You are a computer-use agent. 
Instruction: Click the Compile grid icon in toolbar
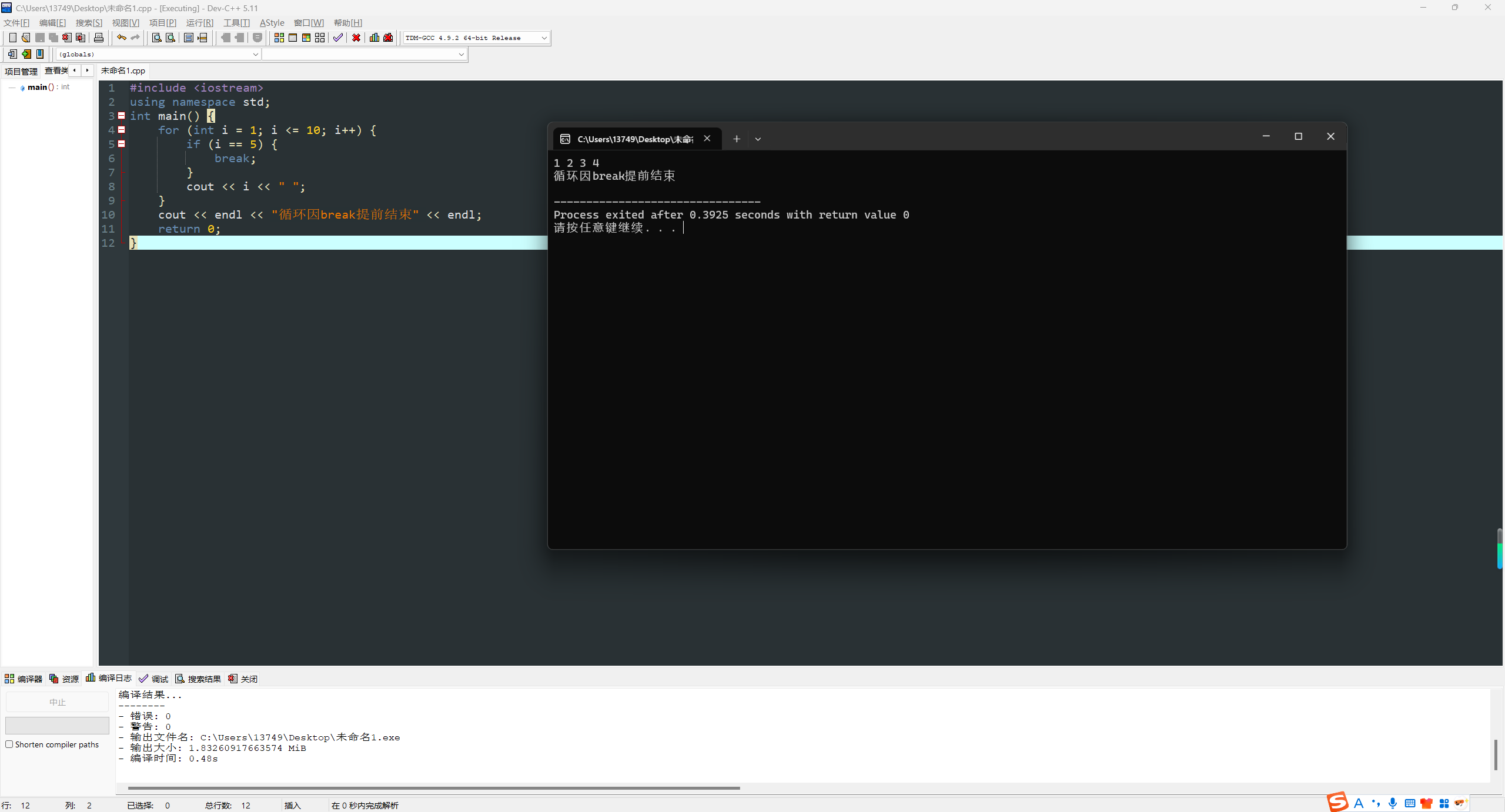tap(279, 38)
